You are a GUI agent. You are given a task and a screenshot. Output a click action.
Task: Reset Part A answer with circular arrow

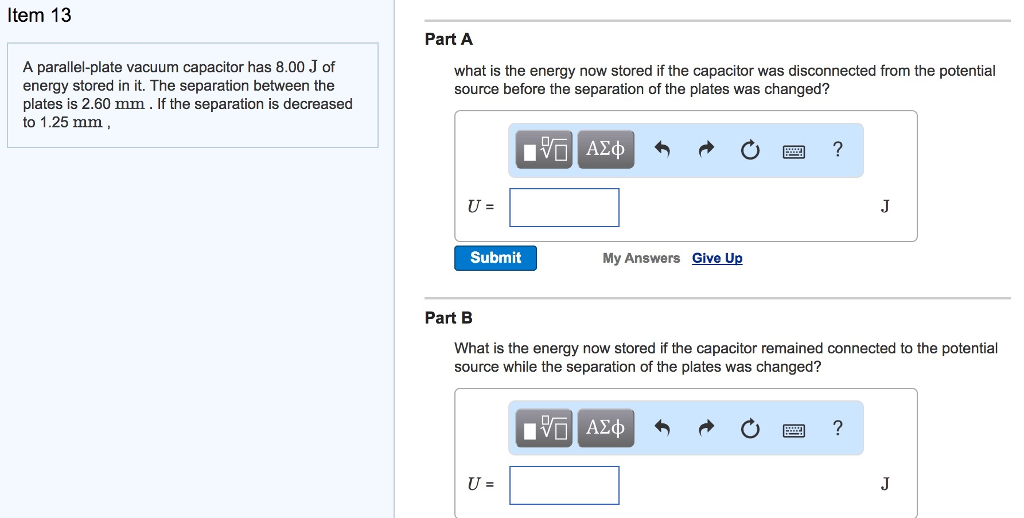pyautogui.click(x=750, y=150)
